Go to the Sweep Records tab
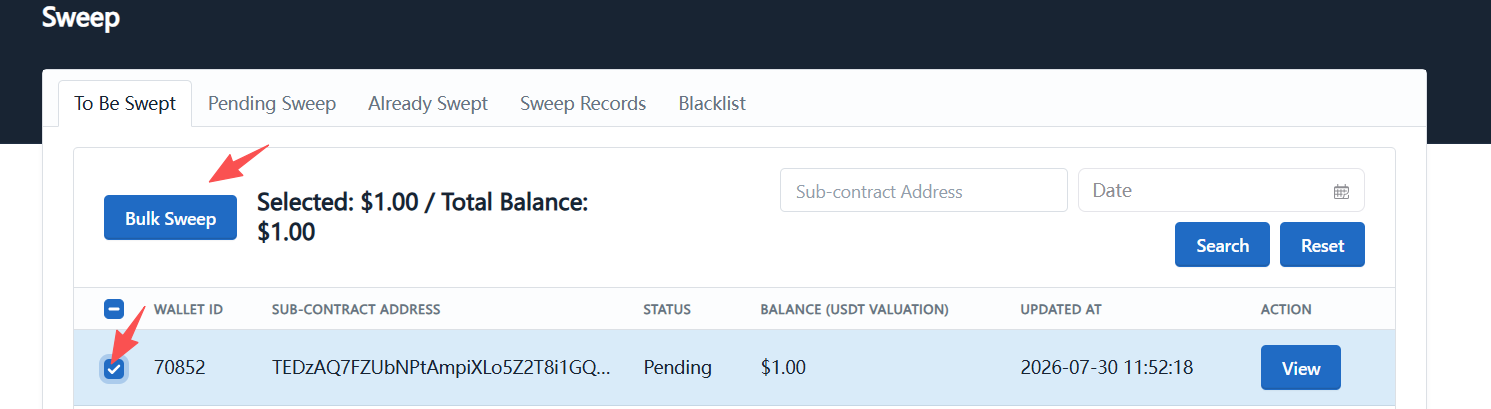Image resolution: width=1491 pixels, height=409 pixels. click(583, 103)
